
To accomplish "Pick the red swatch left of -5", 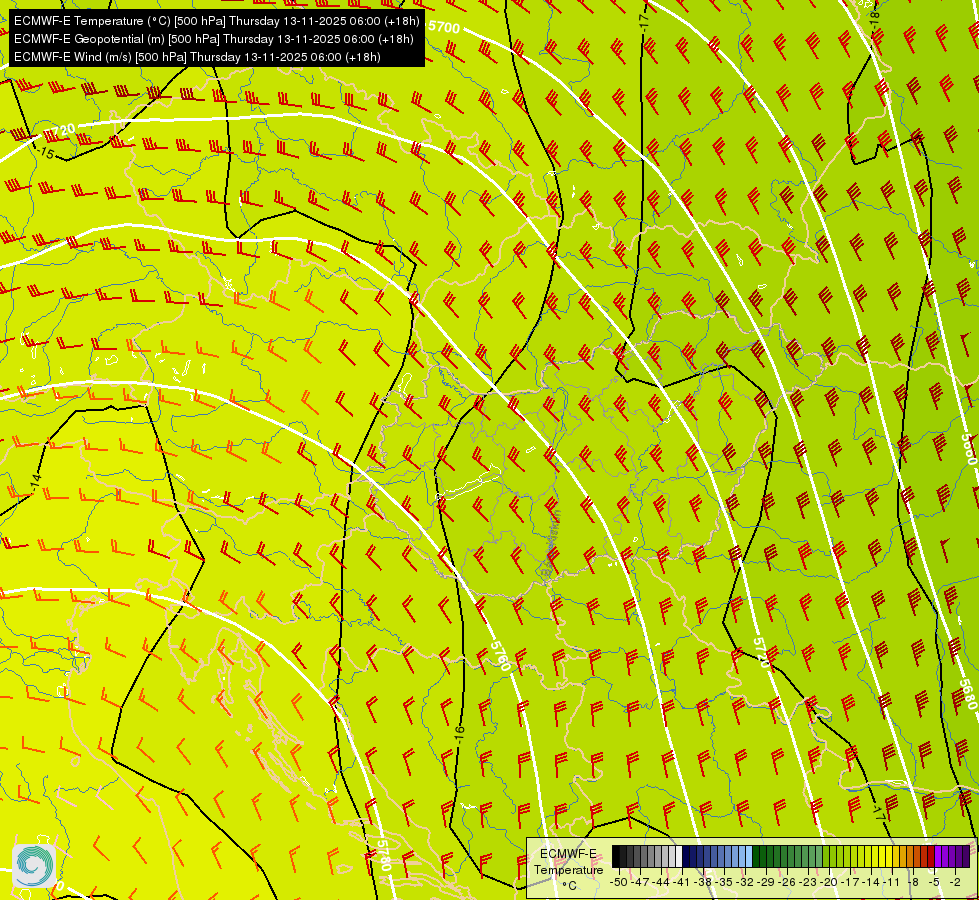I will (x=932, y=856).
